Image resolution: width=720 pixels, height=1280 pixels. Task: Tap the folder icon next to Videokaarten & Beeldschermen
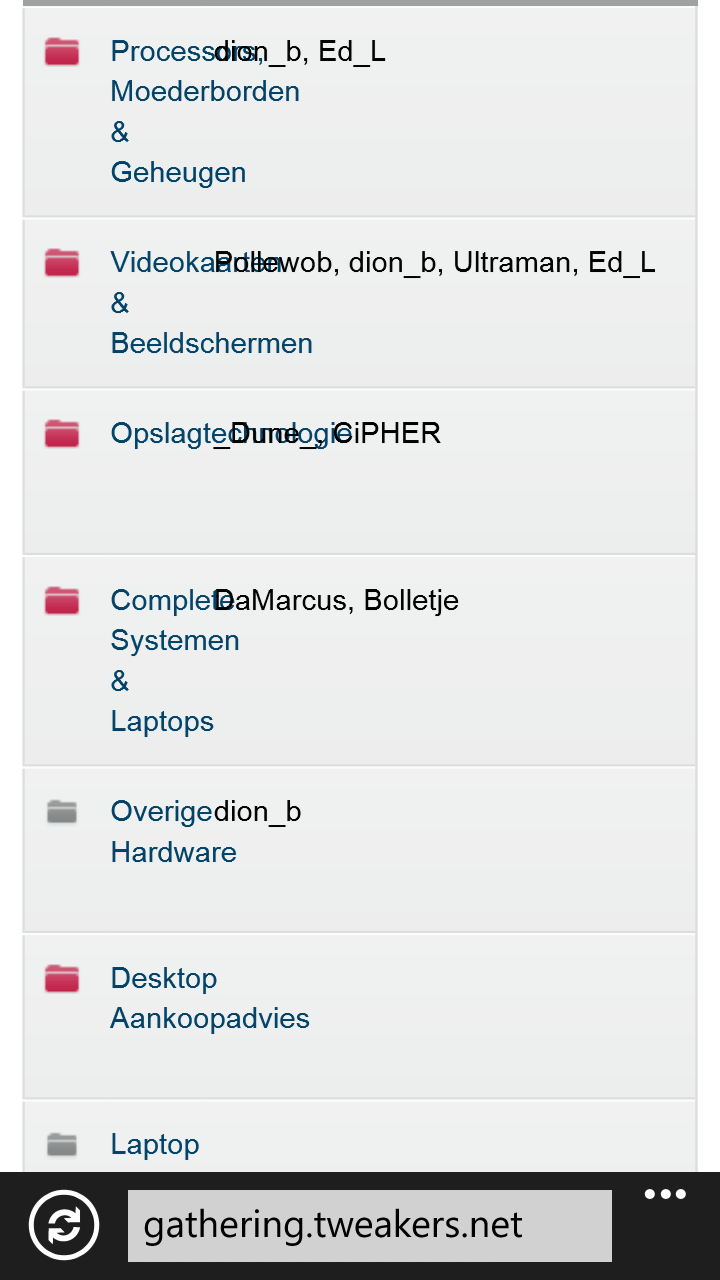tap(62, 263)
